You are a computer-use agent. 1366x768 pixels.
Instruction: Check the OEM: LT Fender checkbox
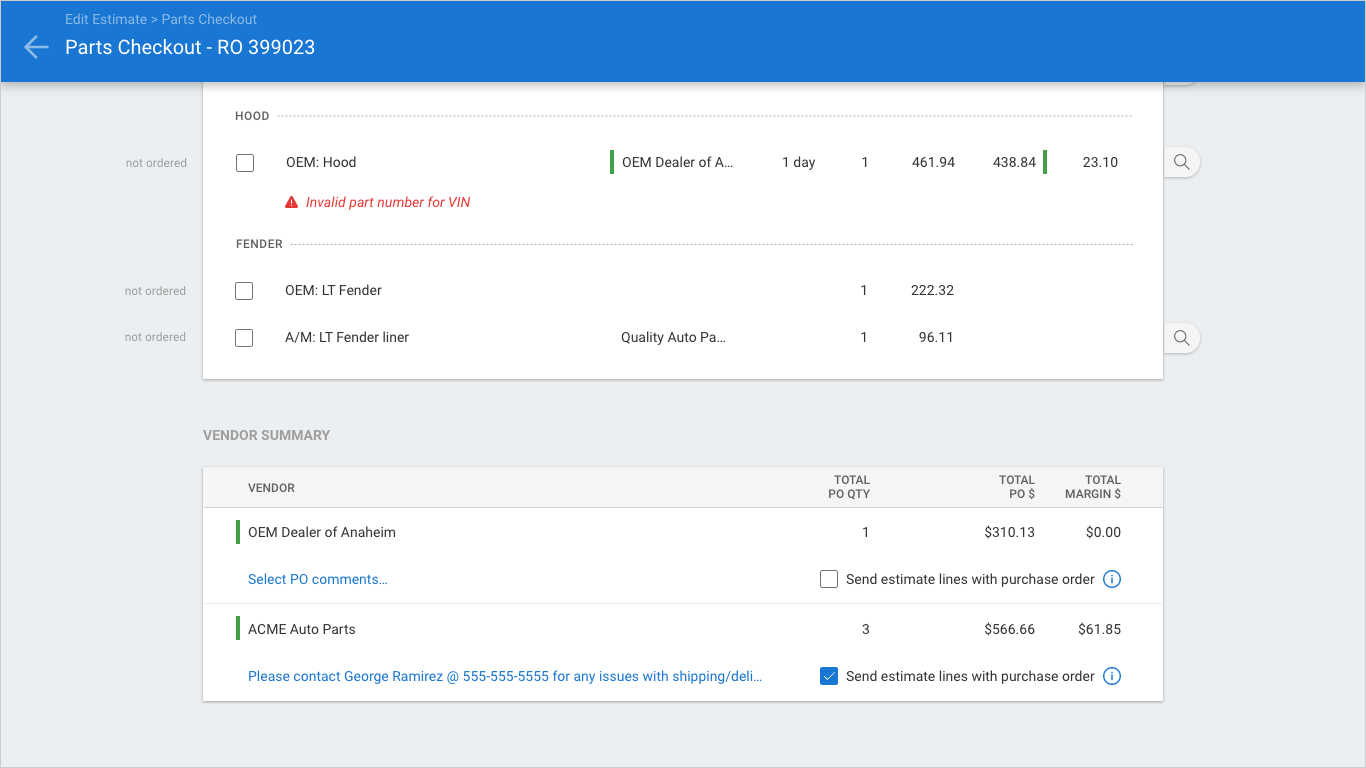point(244,291)
